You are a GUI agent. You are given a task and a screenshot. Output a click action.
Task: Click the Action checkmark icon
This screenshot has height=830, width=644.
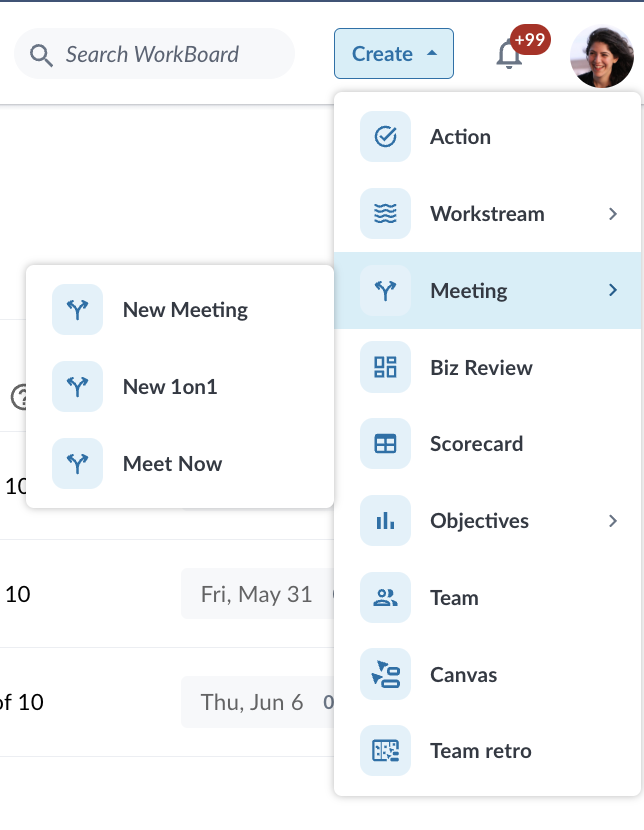point(385,137)
